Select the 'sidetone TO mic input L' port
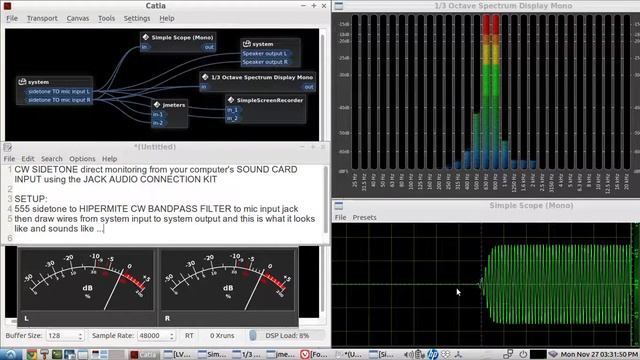This screenshot has width=640, height=360. point(58,91)
